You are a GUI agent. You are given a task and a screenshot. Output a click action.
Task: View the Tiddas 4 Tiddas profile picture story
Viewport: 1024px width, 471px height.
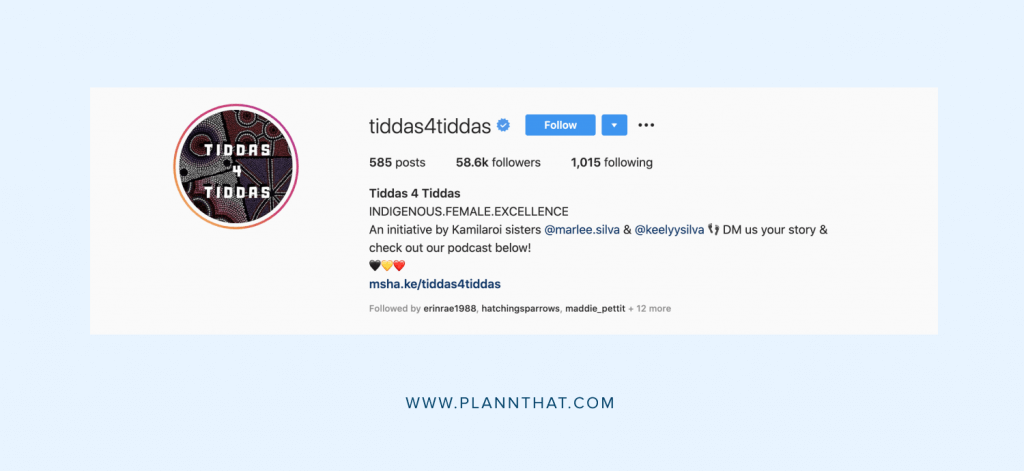coord(236,166)
